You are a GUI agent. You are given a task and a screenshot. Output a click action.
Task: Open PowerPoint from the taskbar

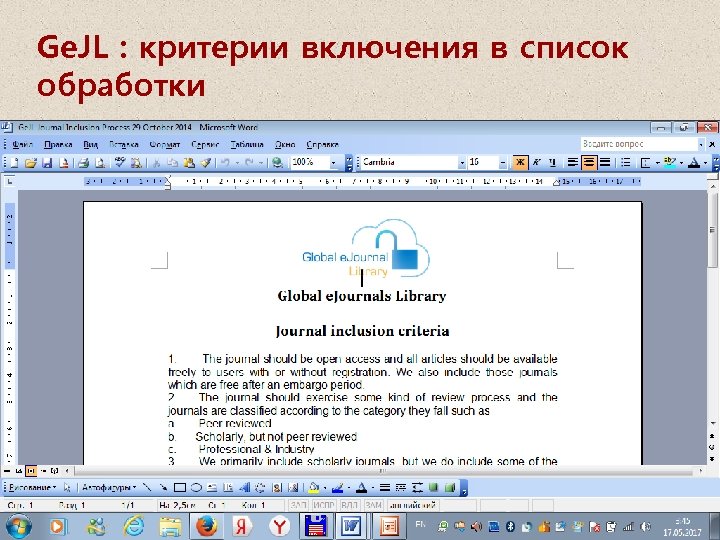[388, 526]
